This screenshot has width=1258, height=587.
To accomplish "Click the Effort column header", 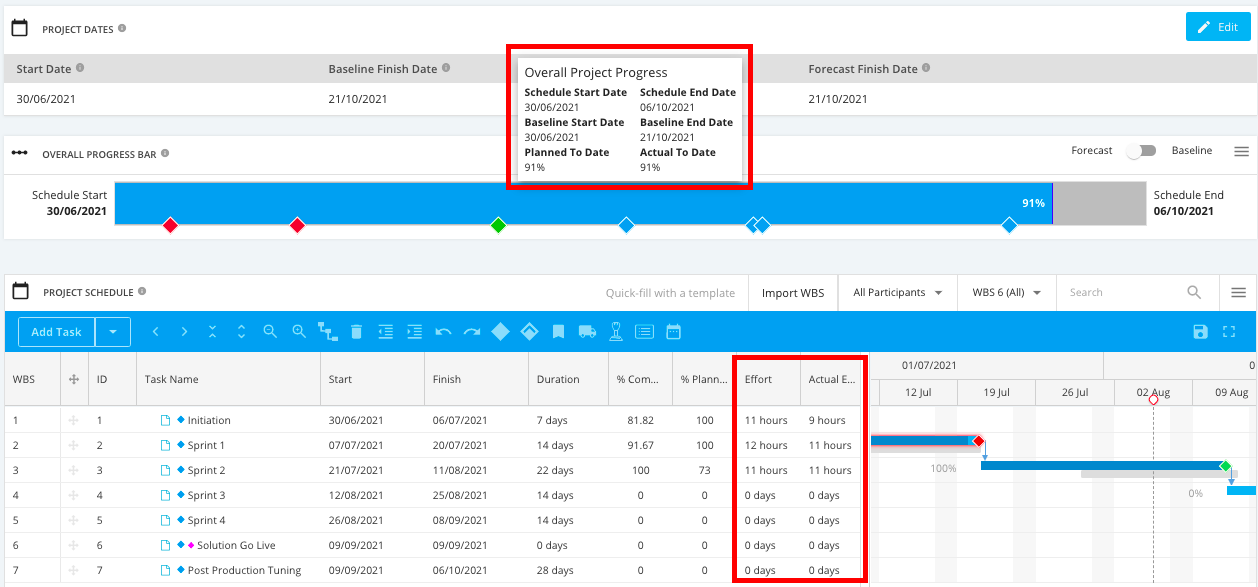I will 768,379.
